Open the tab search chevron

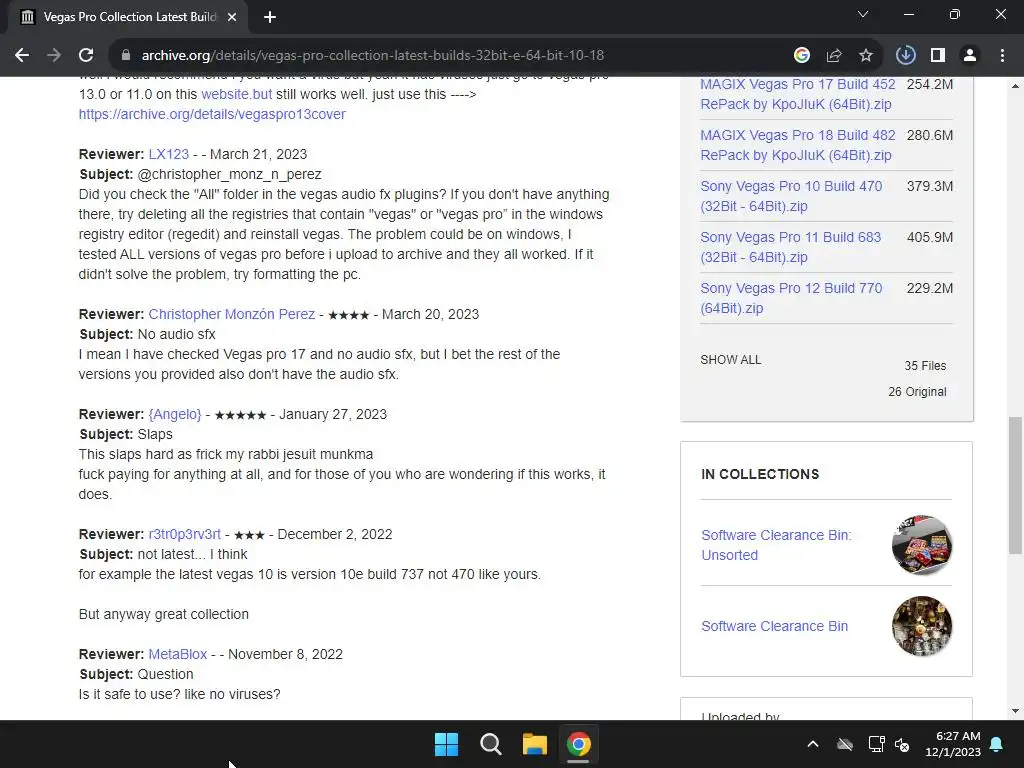[863, 14]
